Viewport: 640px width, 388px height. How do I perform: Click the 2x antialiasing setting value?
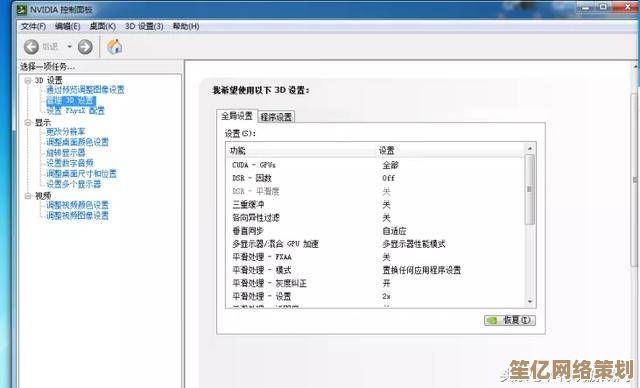(x=387, y=296)
